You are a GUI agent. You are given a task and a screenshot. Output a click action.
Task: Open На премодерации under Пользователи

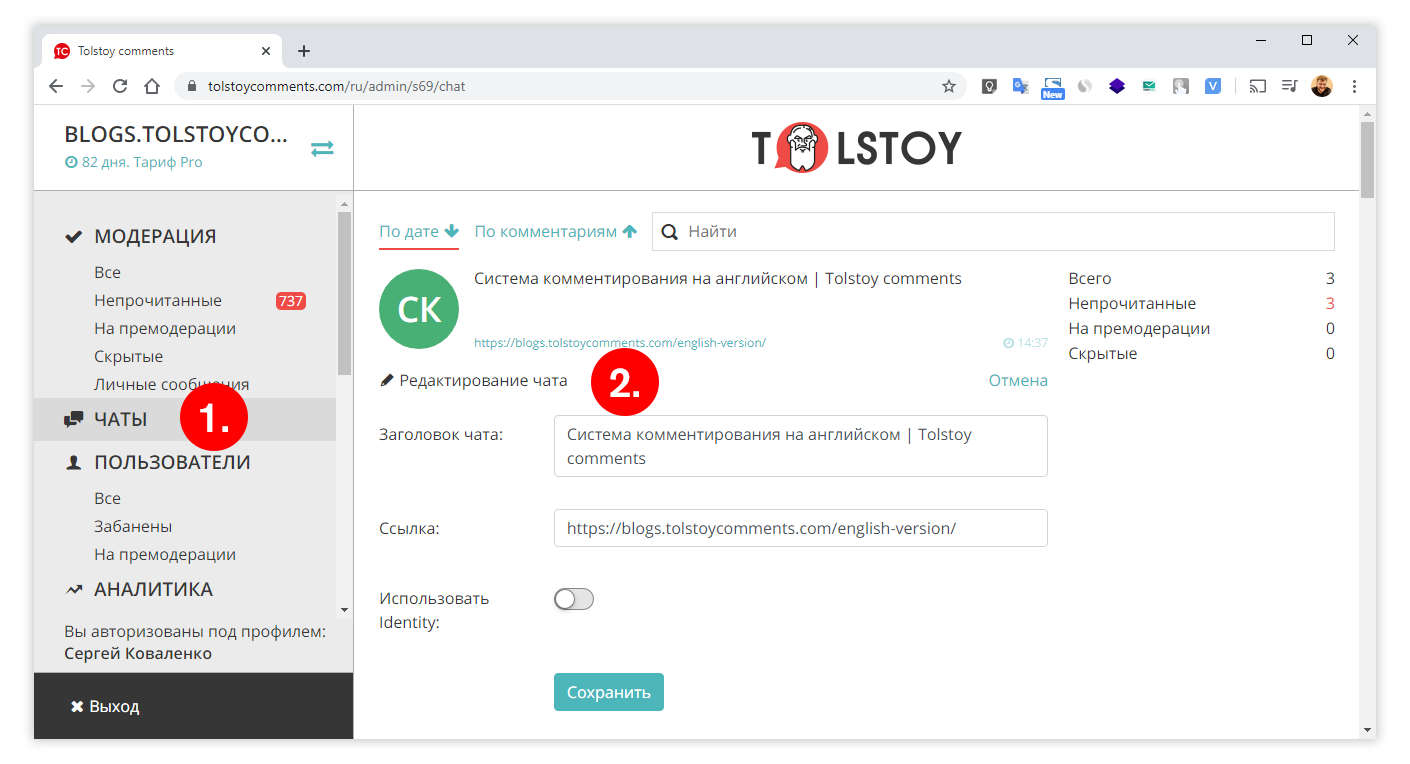coord(165,554)
